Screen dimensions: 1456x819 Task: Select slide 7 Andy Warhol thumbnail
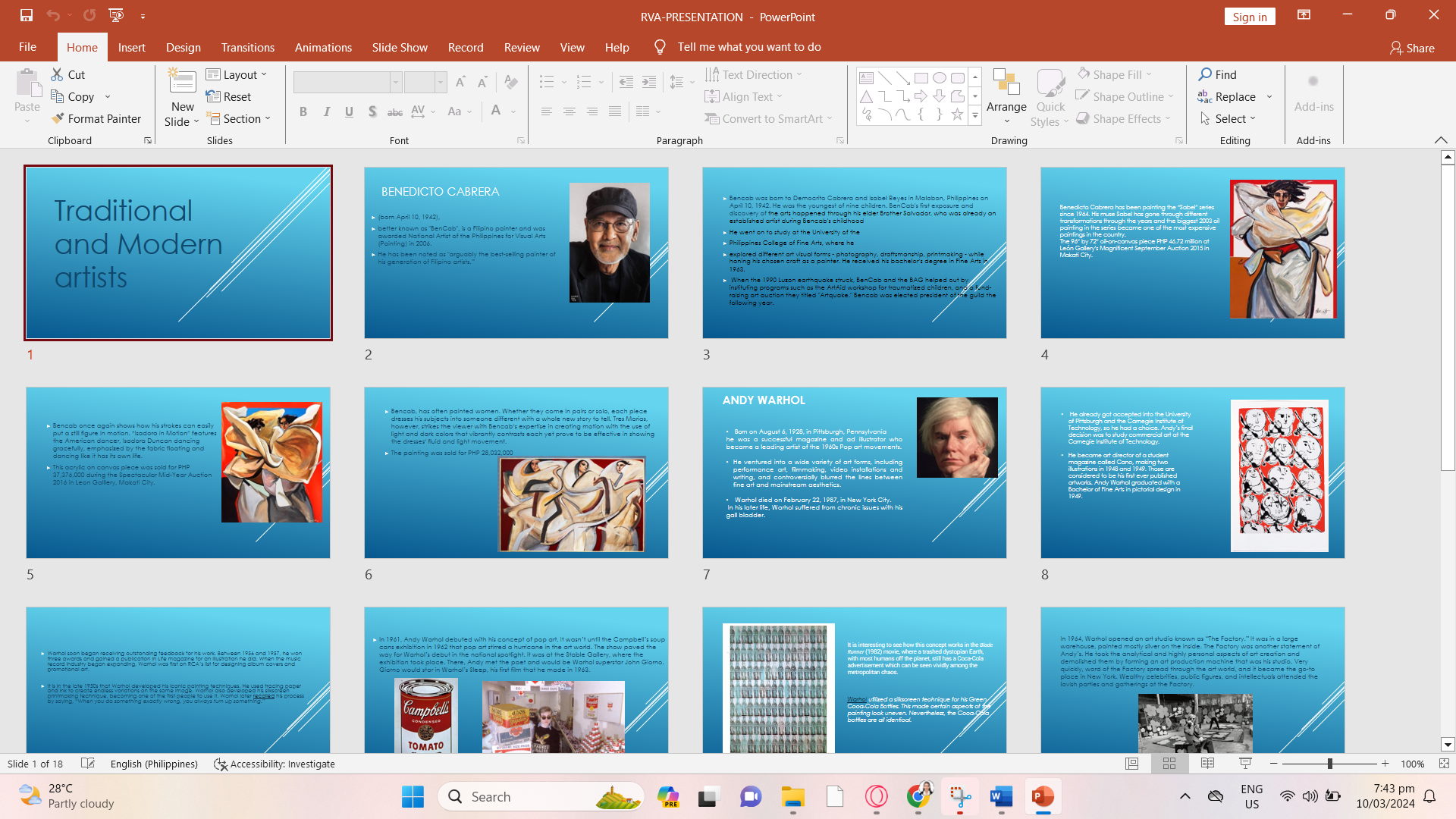pos(855,472)
